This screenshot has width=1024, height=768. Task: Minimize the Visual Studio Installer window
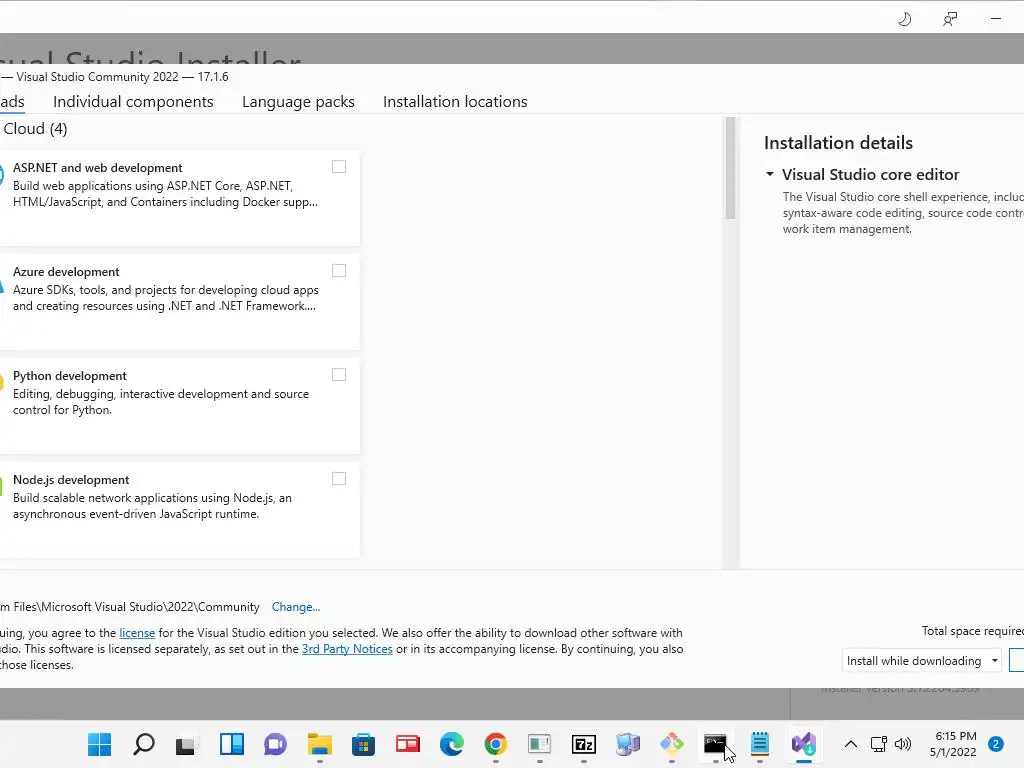point(995,19)
